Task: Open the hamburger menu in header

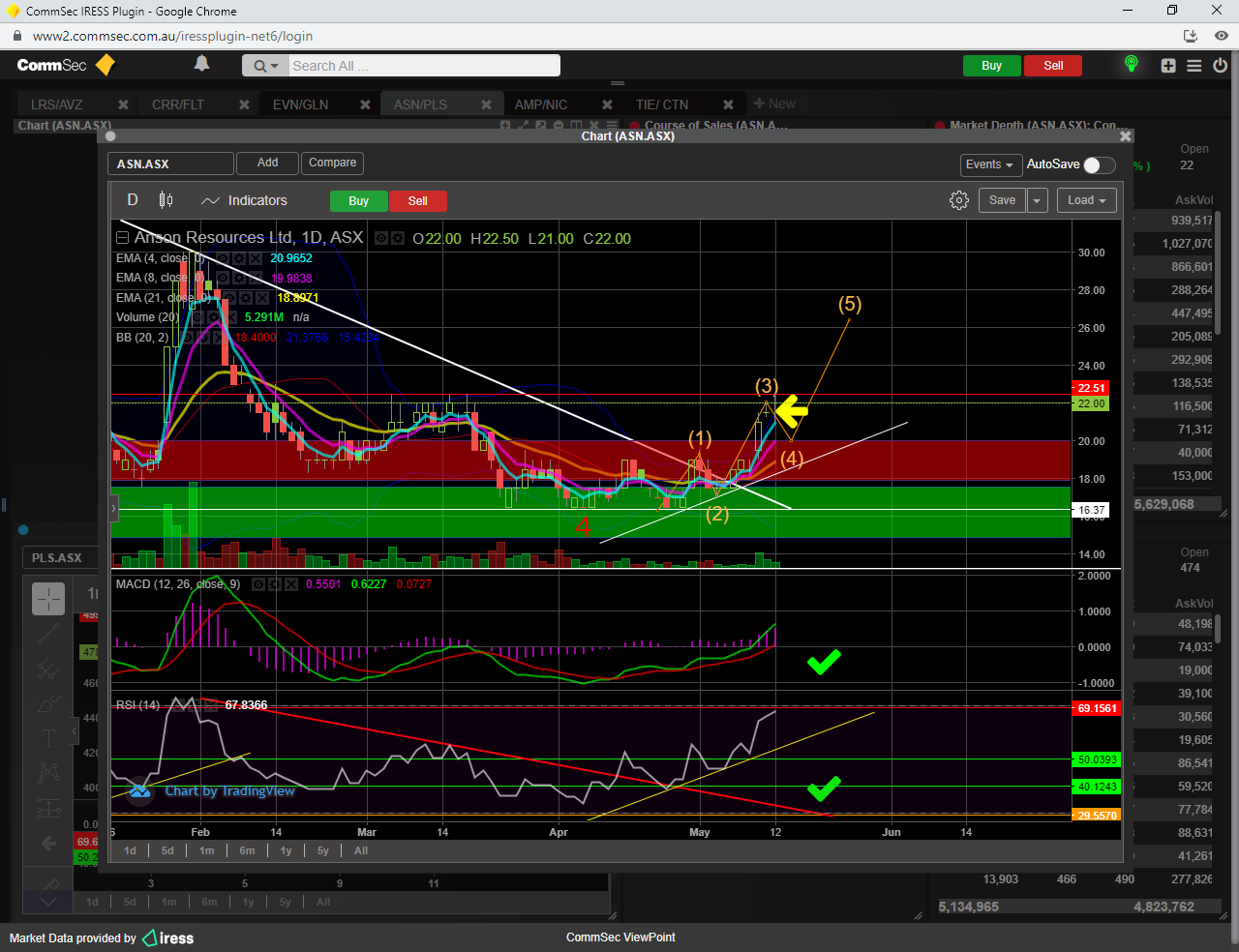Action: (1194, 66)
